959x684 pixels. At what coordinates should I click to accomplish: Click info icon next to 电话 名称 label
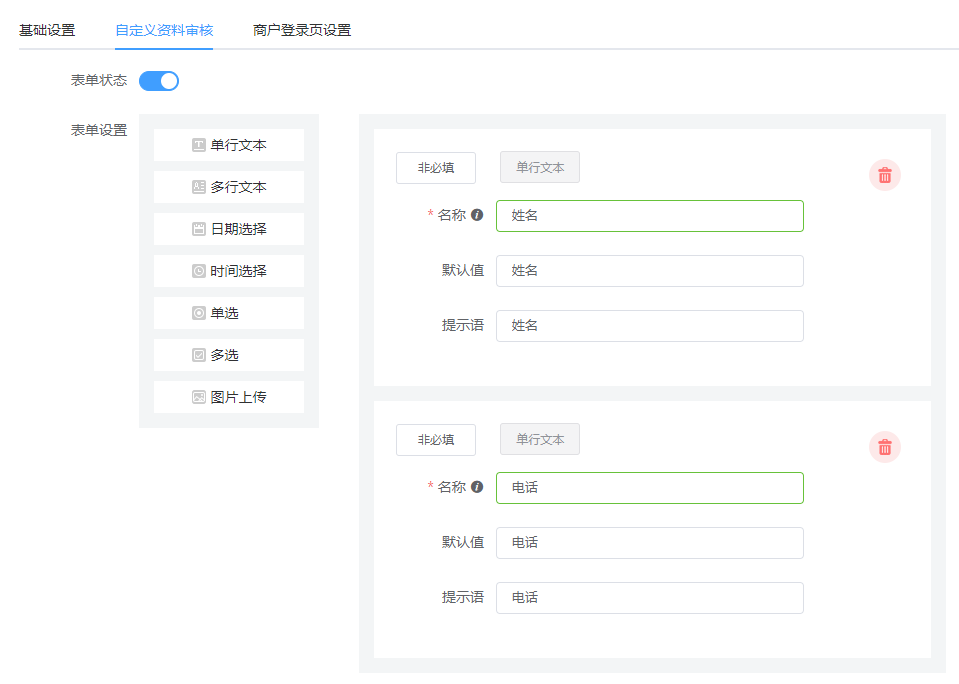click(x=477, y=487)
